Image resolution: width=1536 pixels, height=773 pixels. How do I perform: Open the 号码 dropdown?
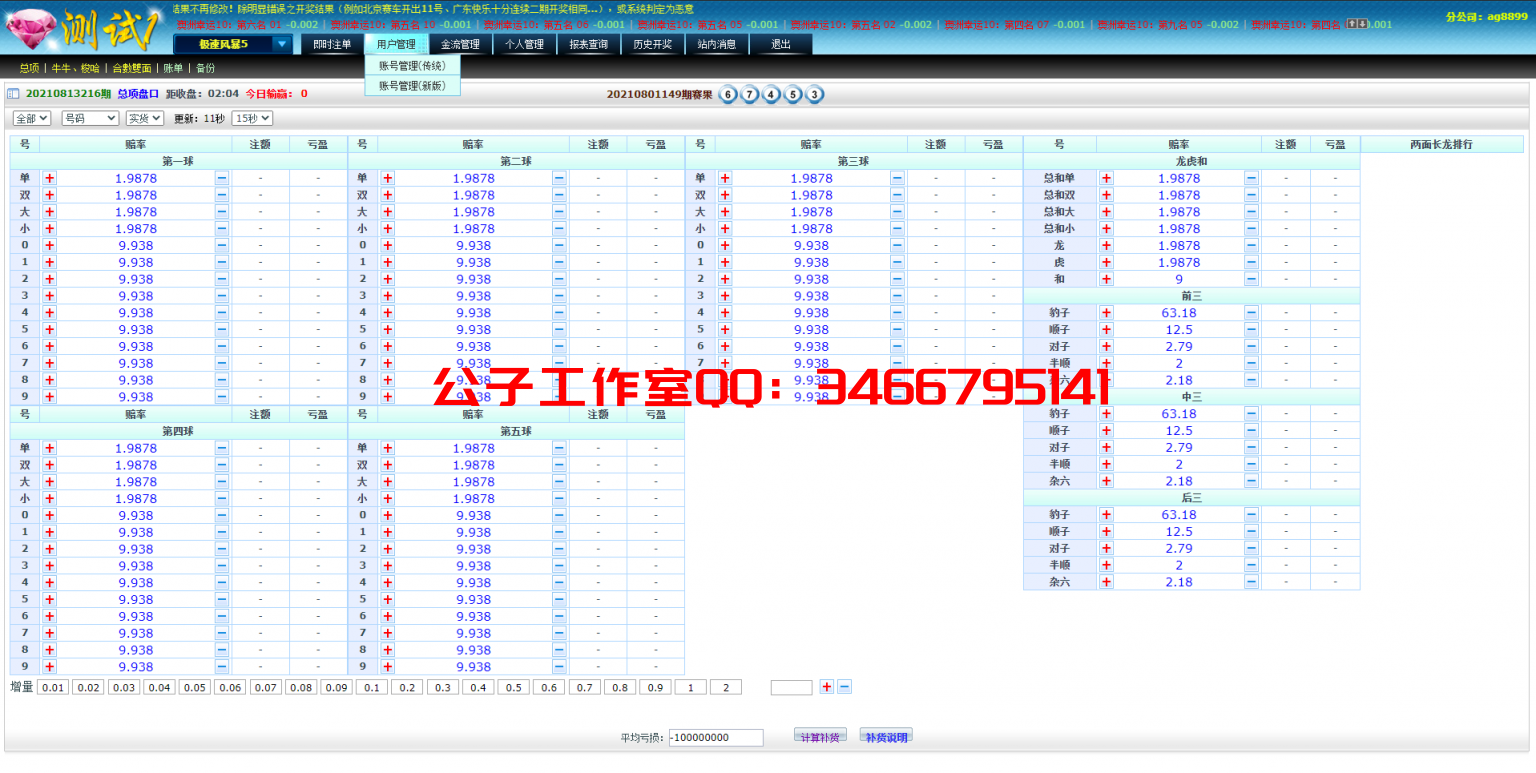click(x=90, y=118)
